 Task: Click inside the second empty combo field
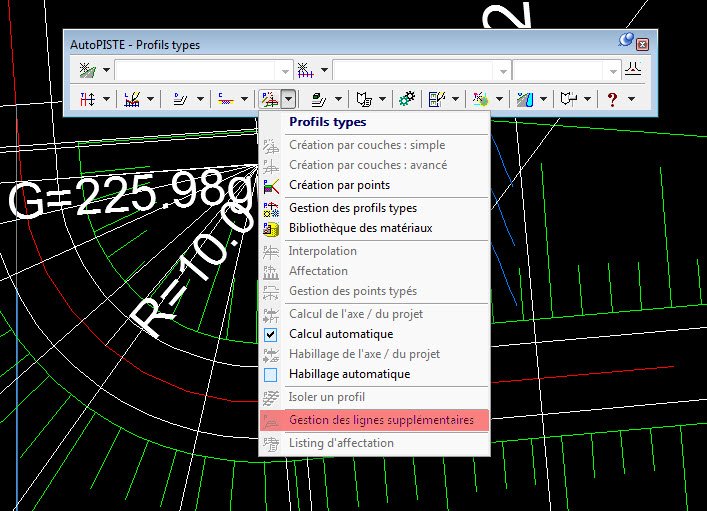tap(413, 71)
